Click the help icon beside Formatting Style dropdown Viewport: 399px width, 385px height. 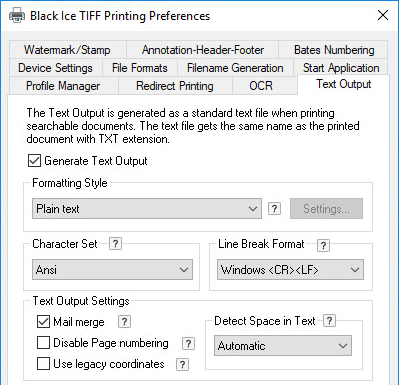[x=274, y=209]
